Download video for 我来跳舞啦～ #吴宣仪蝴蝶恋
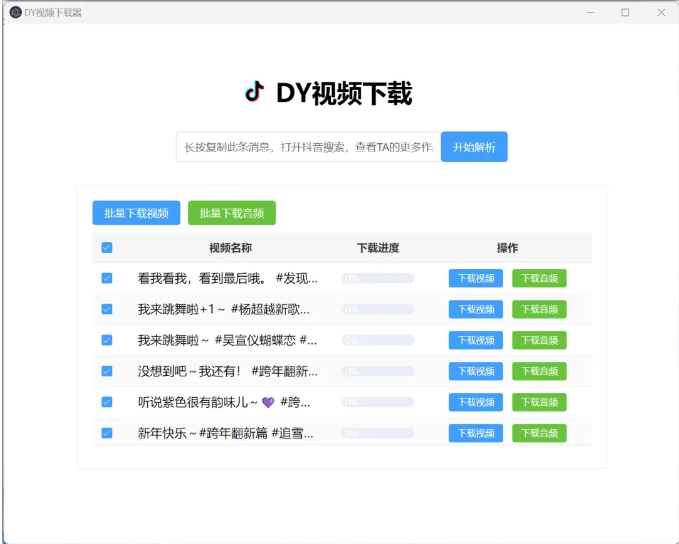The width and height of the screenshot is (679, 544). (476, 340)
